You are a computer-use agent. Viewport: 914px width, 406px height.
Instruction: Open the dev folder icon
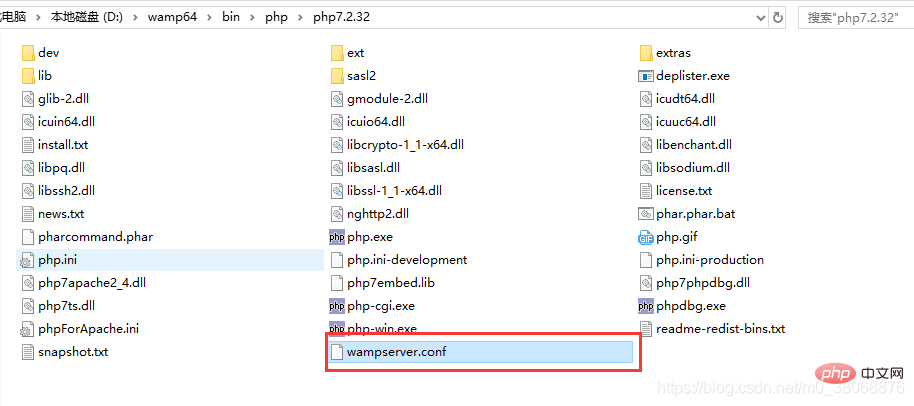pyautogui.click(x=29, y=53)
